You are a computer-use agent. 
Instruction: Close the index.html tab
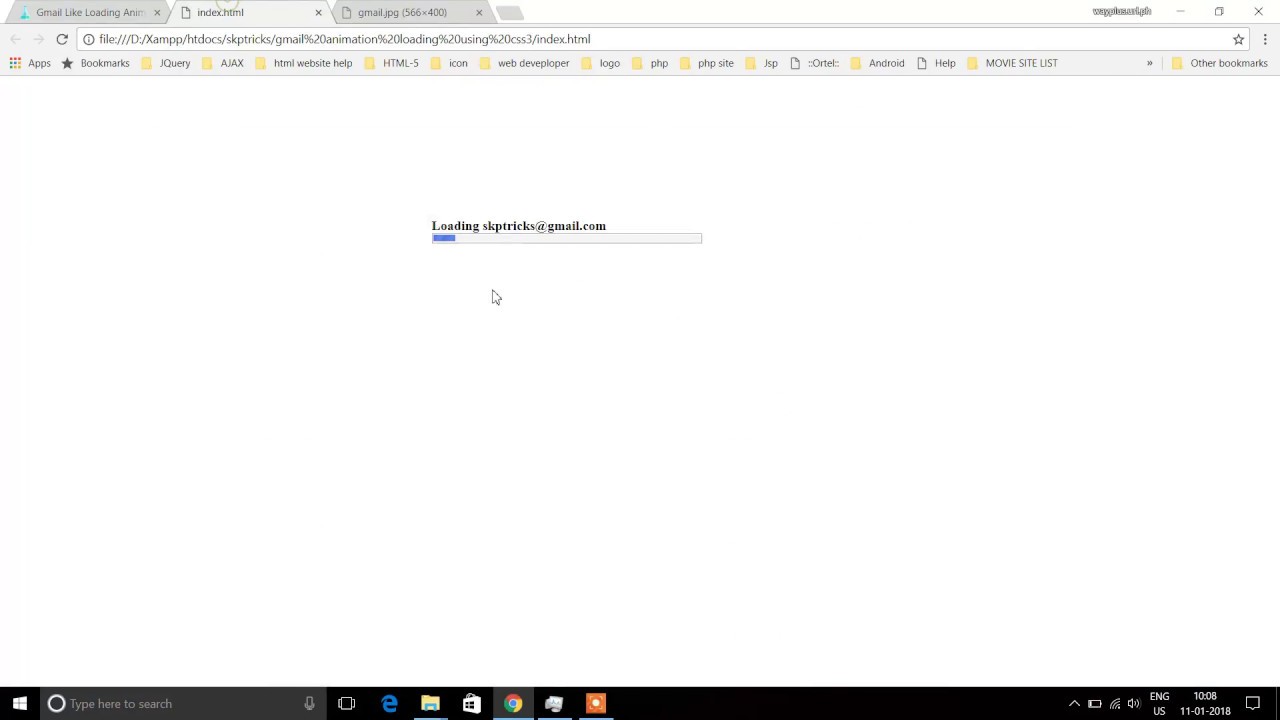pos(319,13)
